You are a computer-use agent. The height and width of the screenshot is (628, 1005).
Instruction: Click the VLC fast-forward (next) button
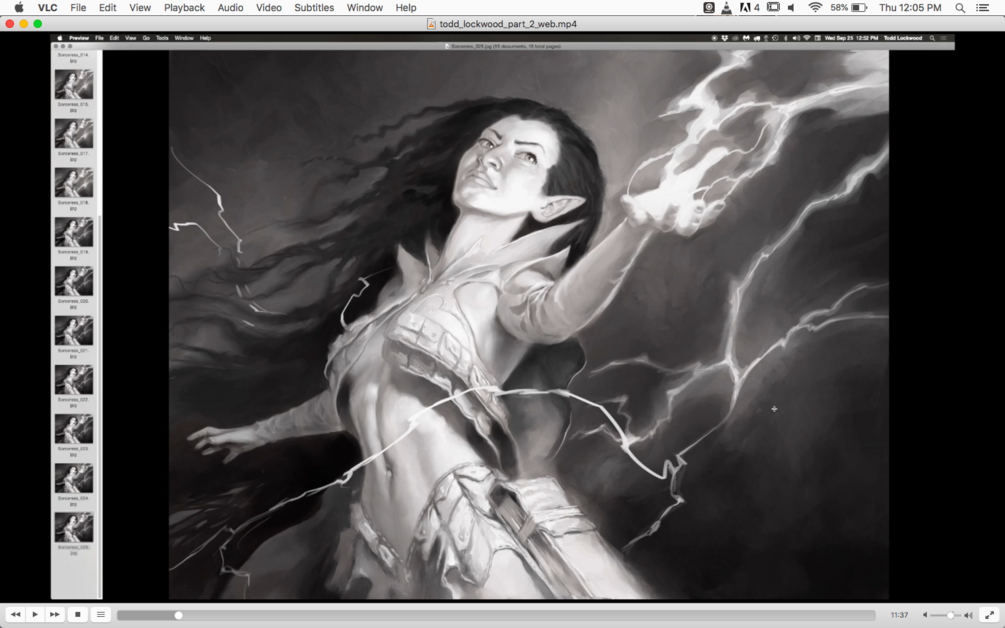point(55,615)
